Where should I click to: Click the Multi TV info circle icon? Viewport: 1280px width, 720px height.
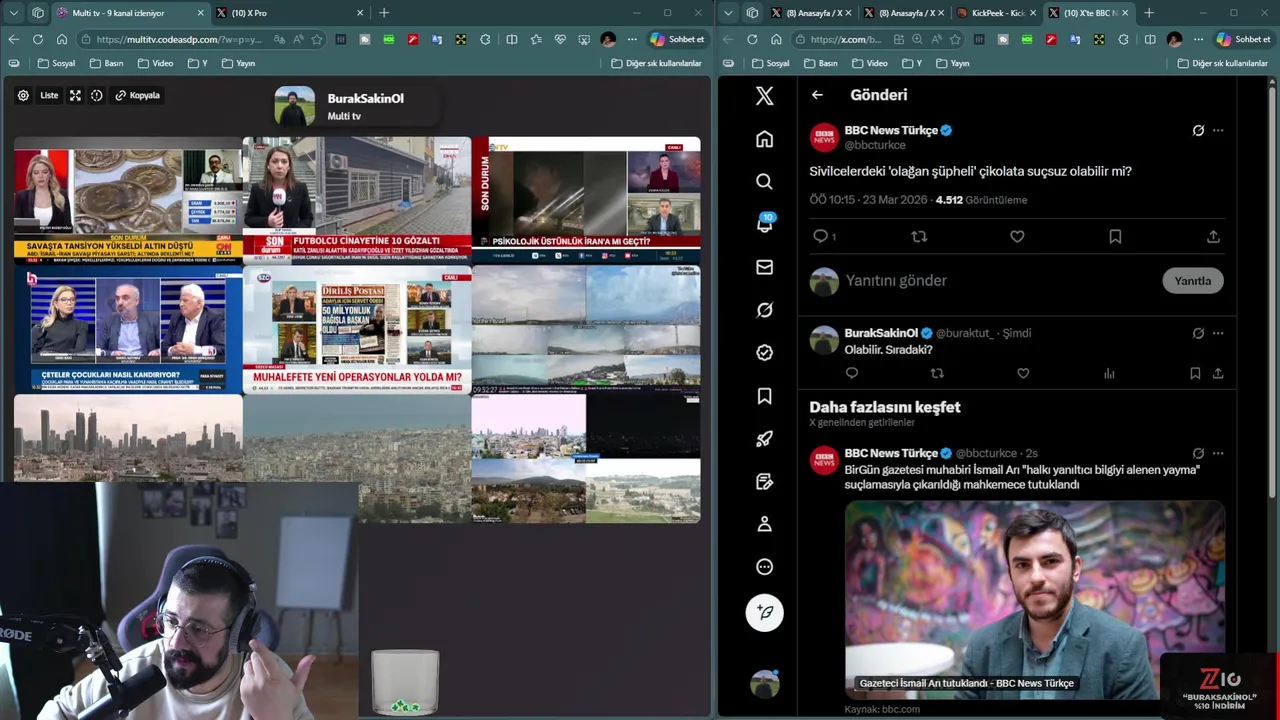coord(97,95)
